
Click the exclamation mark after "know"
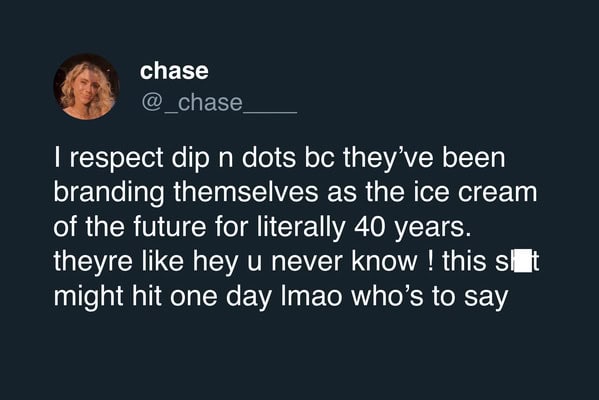click(x=430, y=261)
